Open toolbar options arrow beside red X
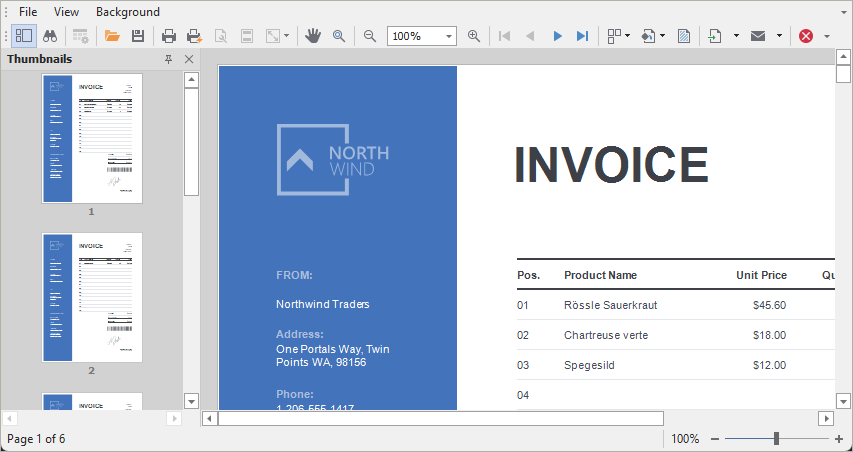The height and width of the screenshot is (452, 853). [827, 36]
